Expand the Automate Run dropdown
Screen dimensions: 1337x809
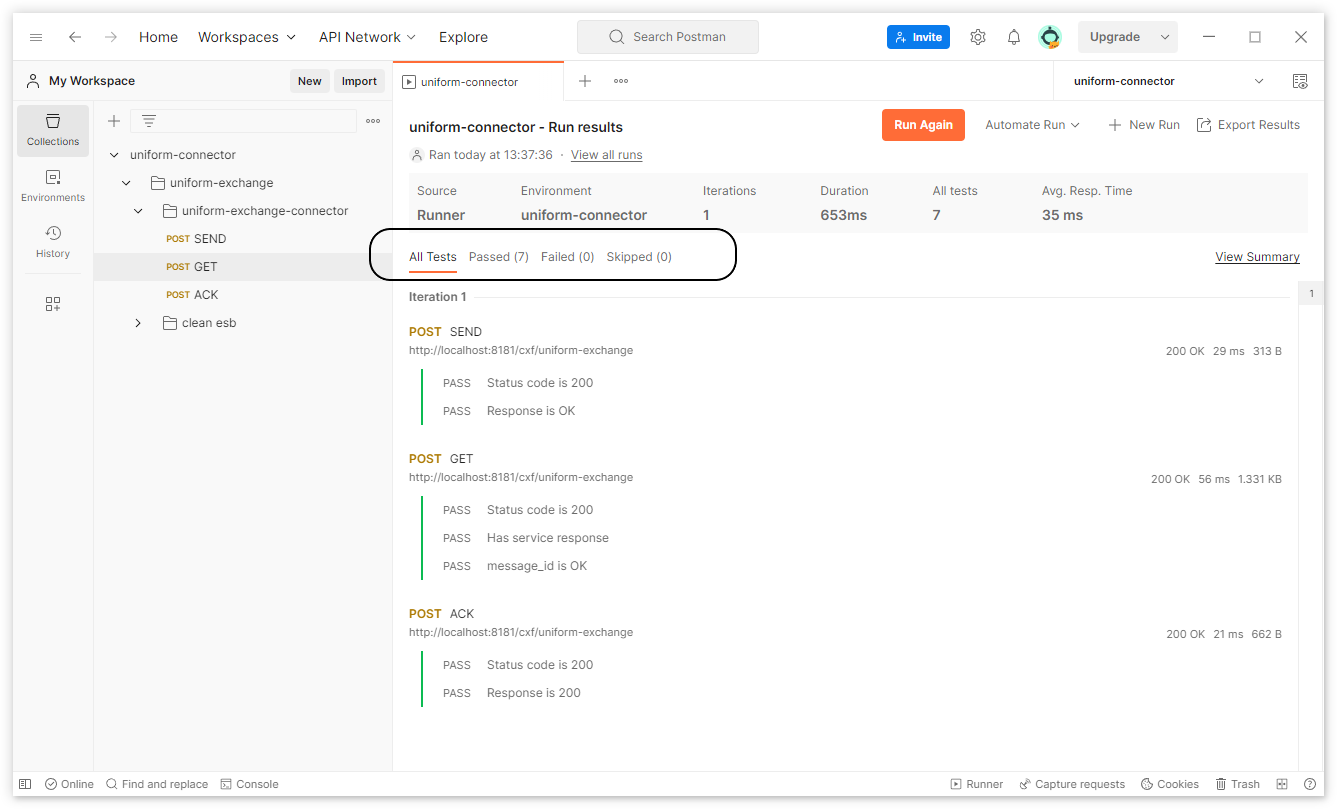[1032, 125]
